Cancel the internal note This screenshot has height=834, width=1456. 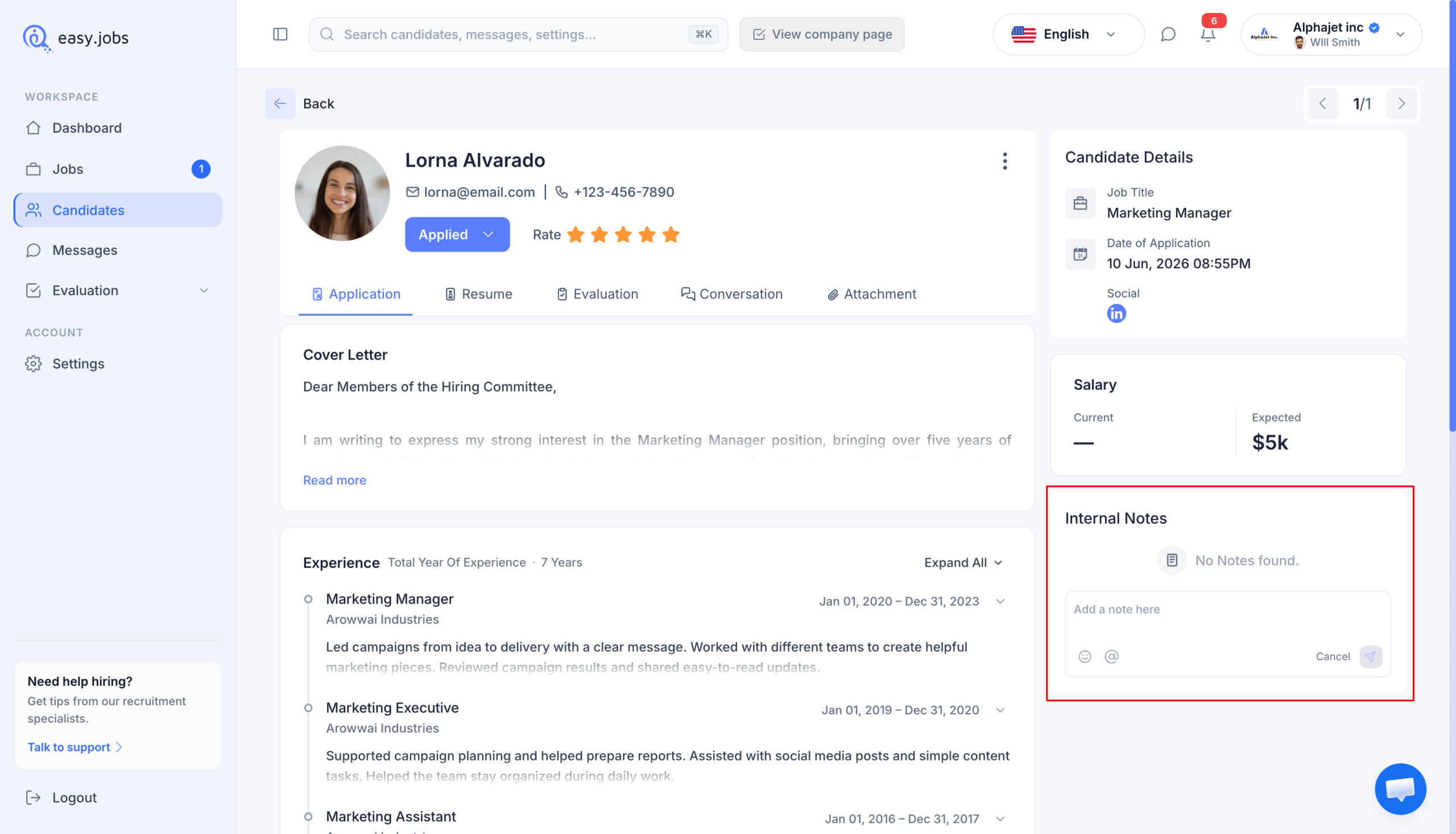point(1333,657)
